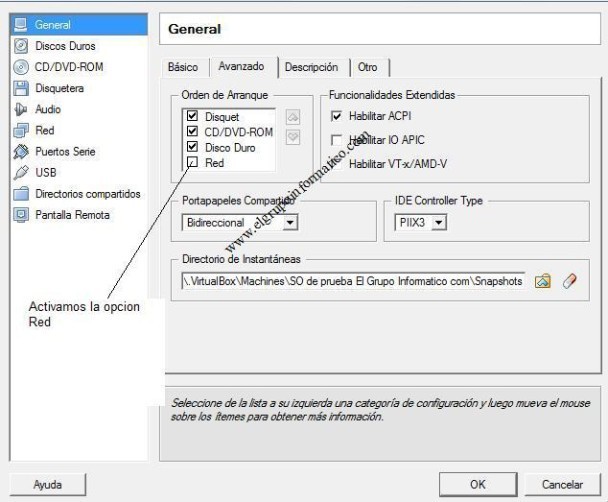
Task: Select Pantalla Remota label in sidebar
Action: [x=73, y=215]
